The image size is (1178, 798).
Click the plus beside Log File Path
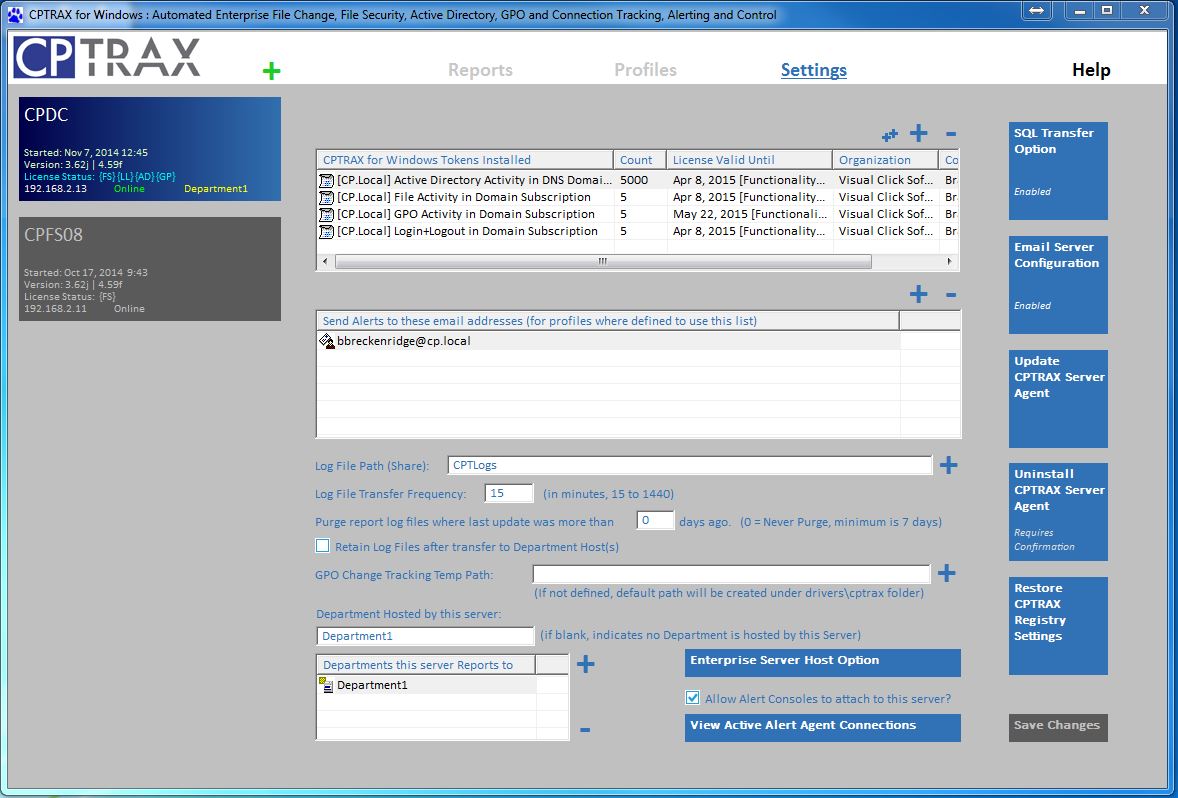[948, 465]
